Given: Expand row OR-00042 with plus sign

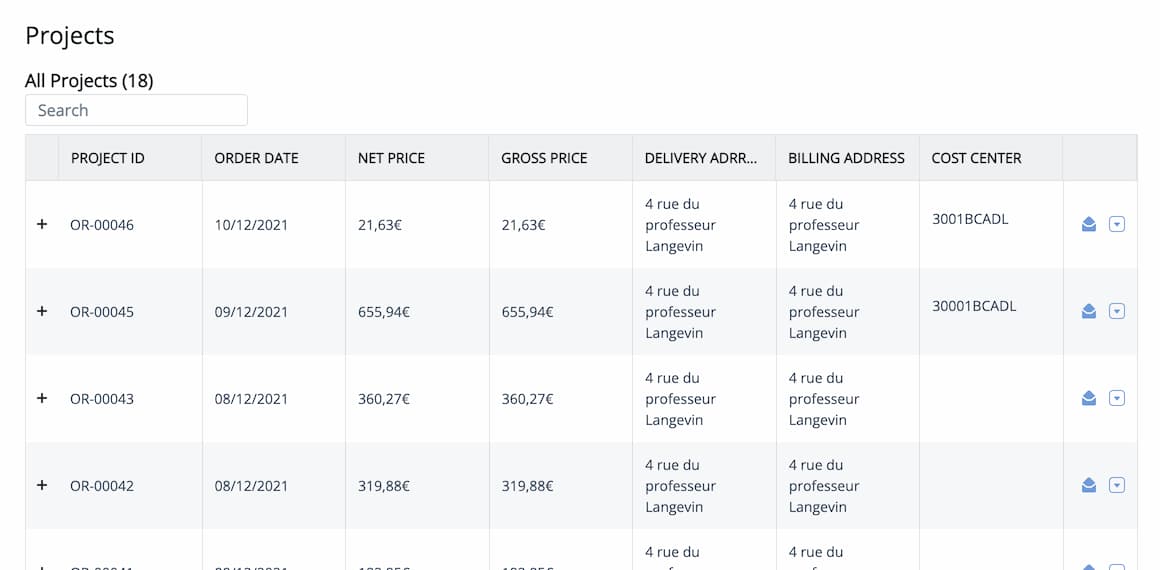Looking at the screenshot, I should 42,486.
